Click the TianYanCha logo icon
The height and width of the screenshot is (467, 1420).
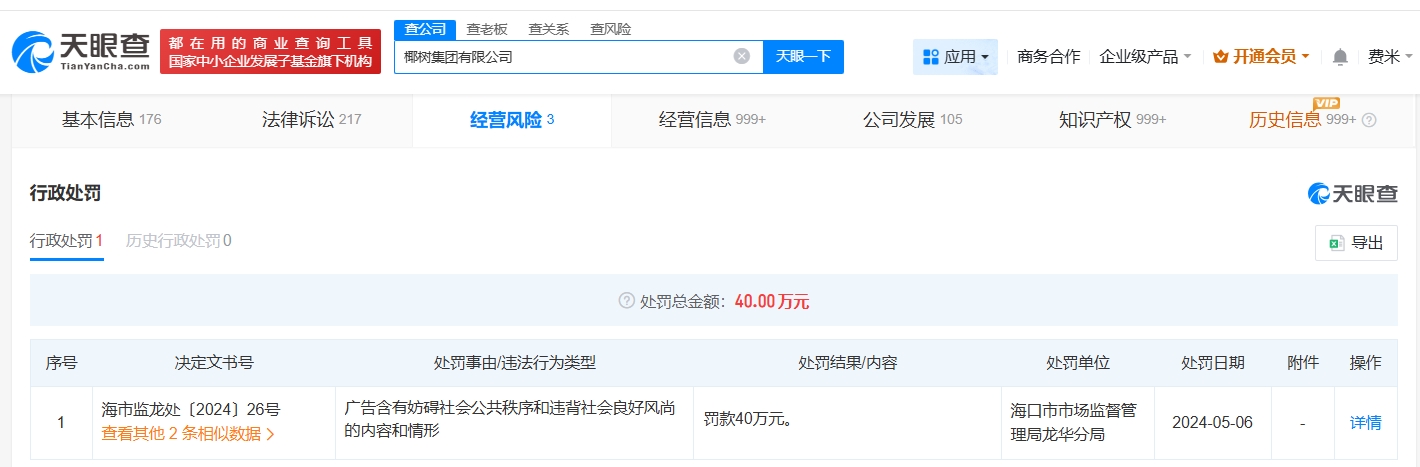click(x=33, y=51)
